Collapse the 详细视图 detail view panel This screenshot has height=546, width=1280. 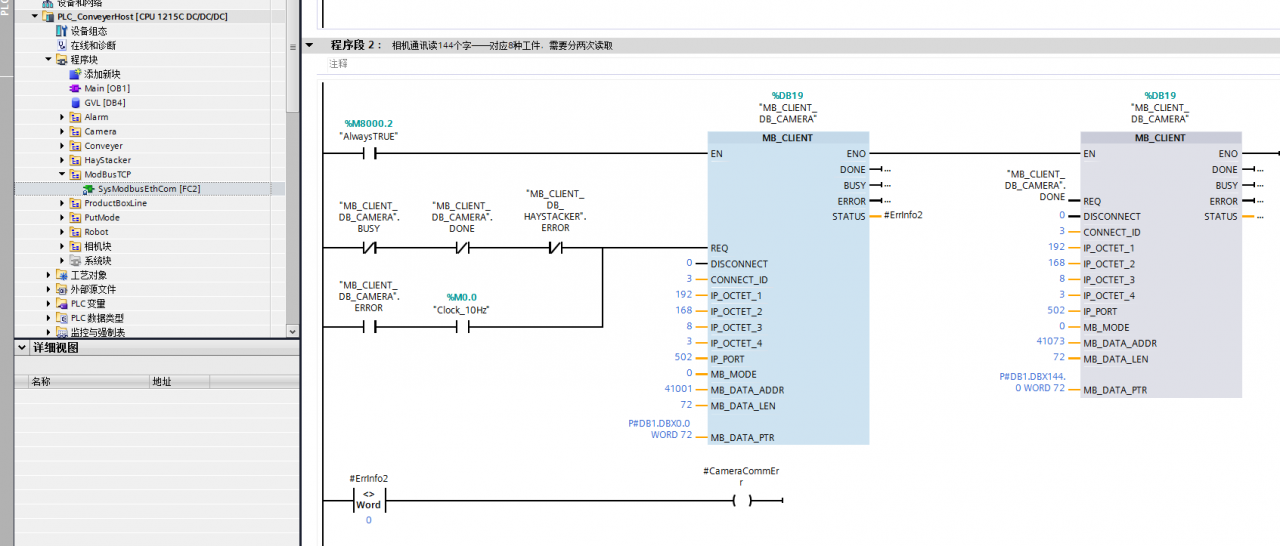[x=23, y=348]
